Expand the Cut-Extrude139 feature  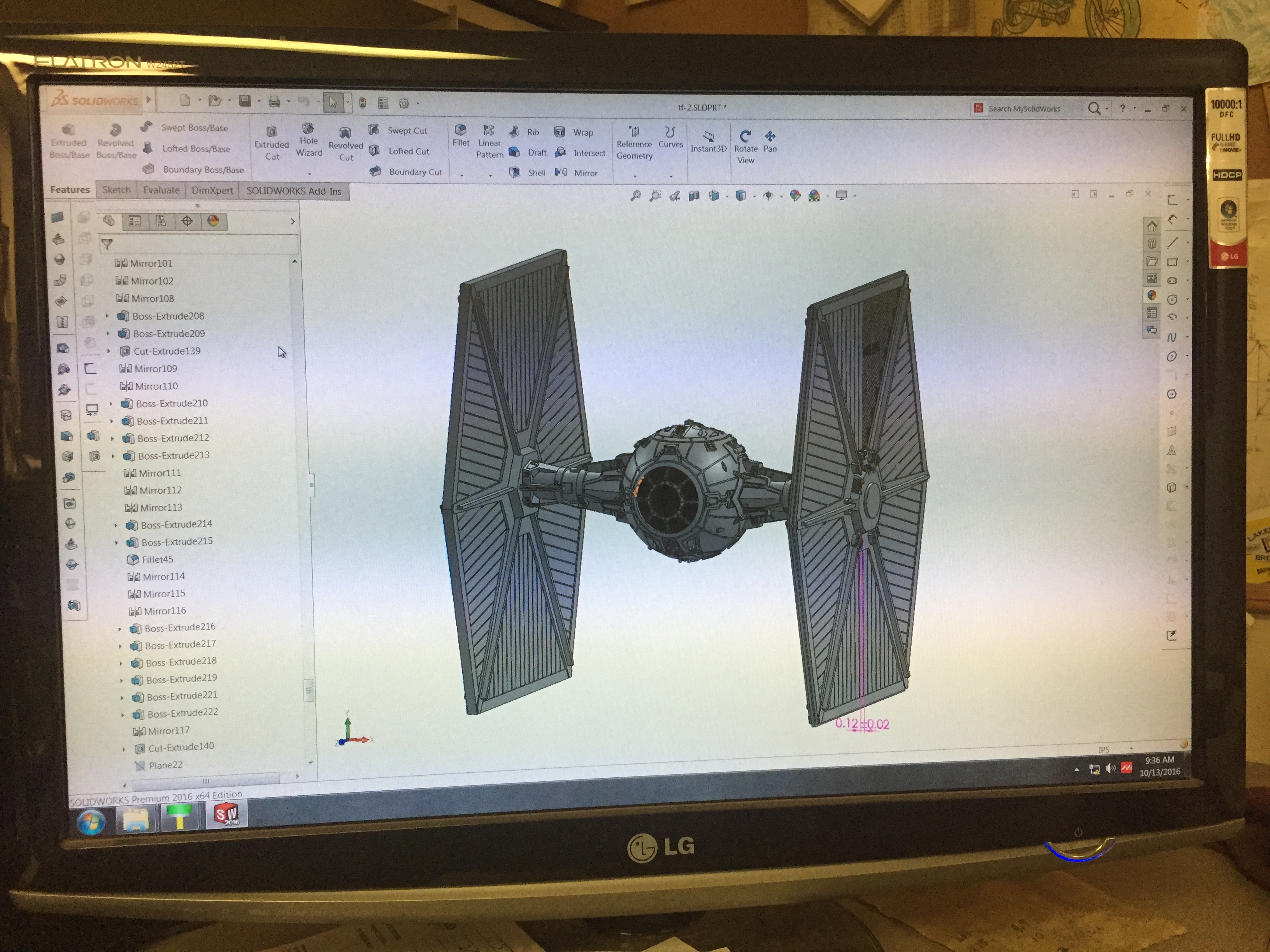[x=109, y=351]
